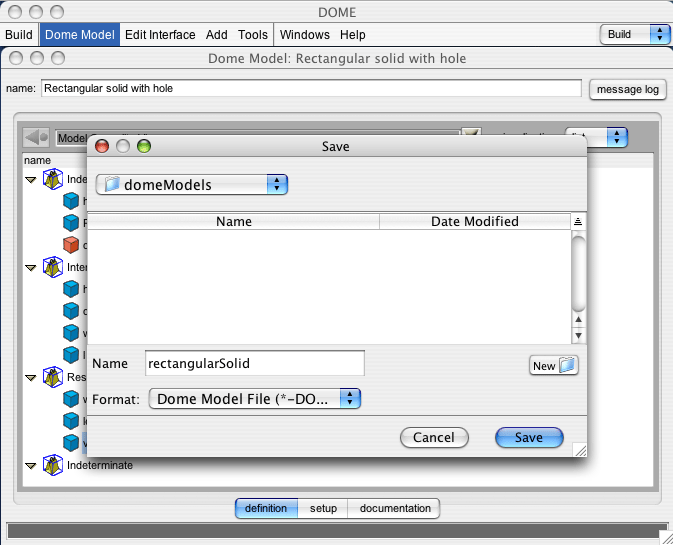The height and width of the screenshot is (545, 673).
Task: Click the file list scroll up arrow
Action: 579,320
